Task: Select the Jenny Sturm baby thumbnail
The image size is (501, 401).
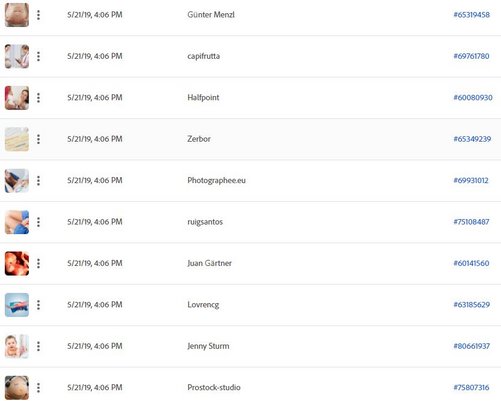Action: pyautogui.click(x=17, y=346)
